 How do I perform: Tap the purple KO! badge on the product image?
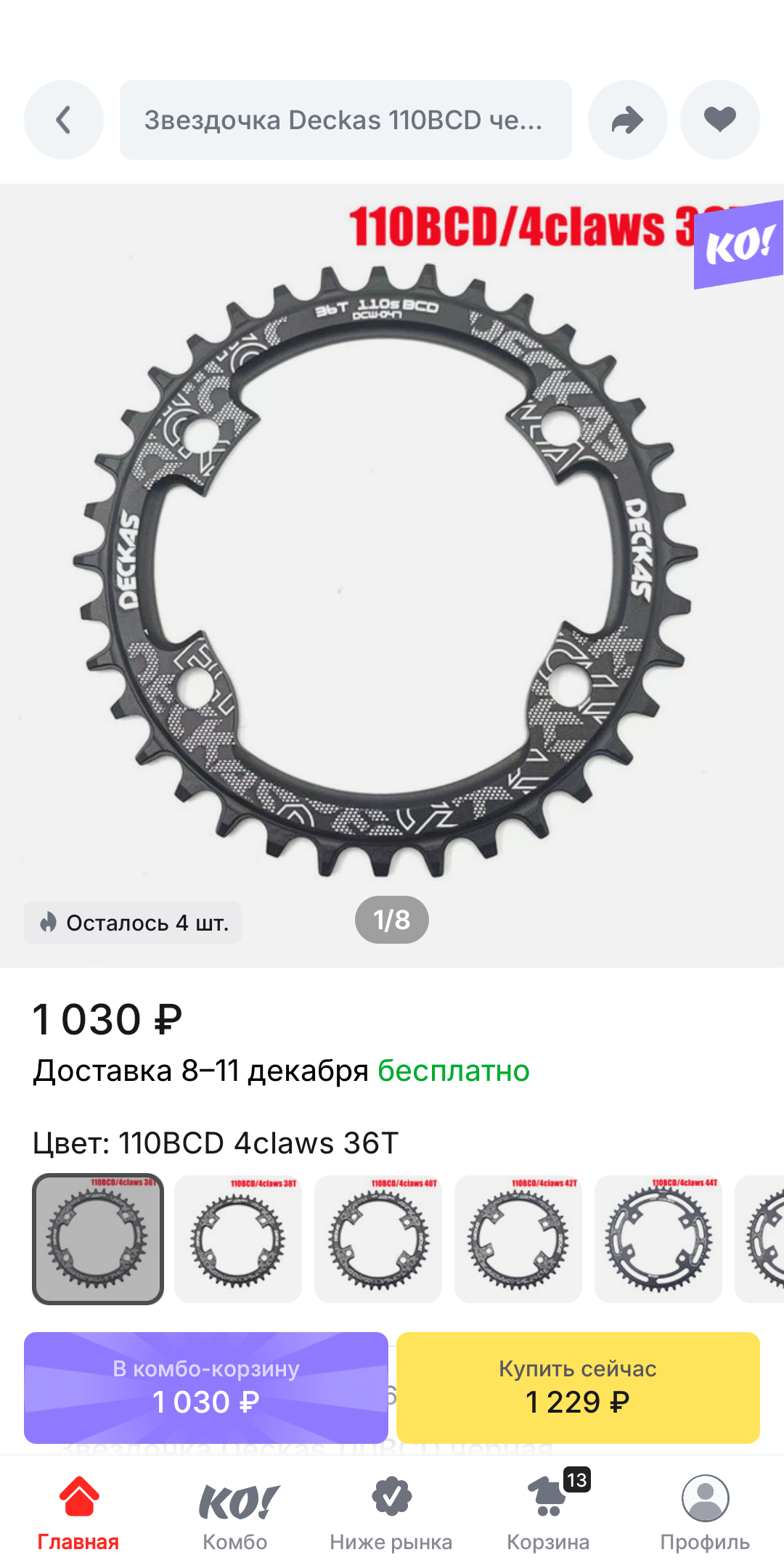[x=738, y=245]
